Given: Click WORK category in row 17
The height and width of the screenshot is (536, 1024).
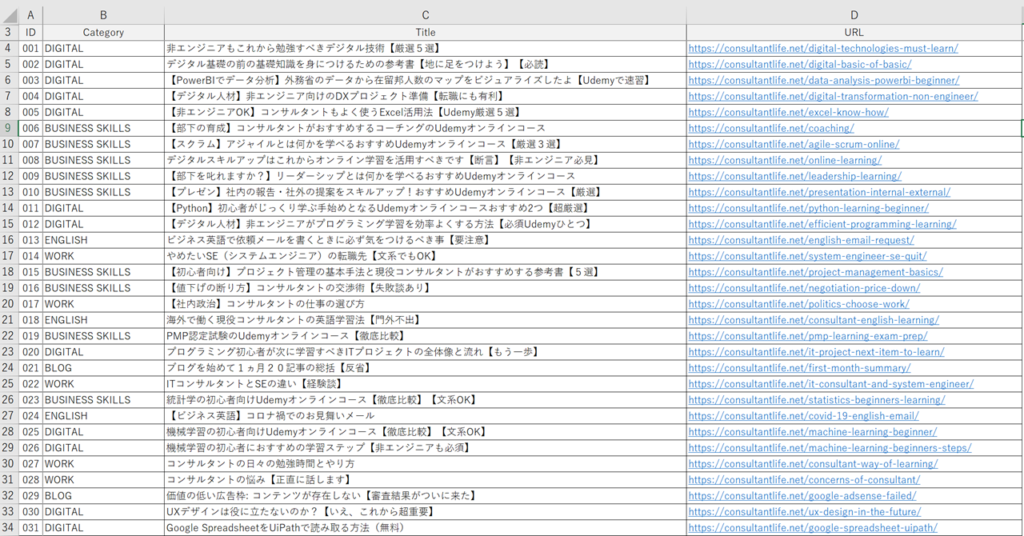Looking at the screenshot, I should (x=103, y=256).
